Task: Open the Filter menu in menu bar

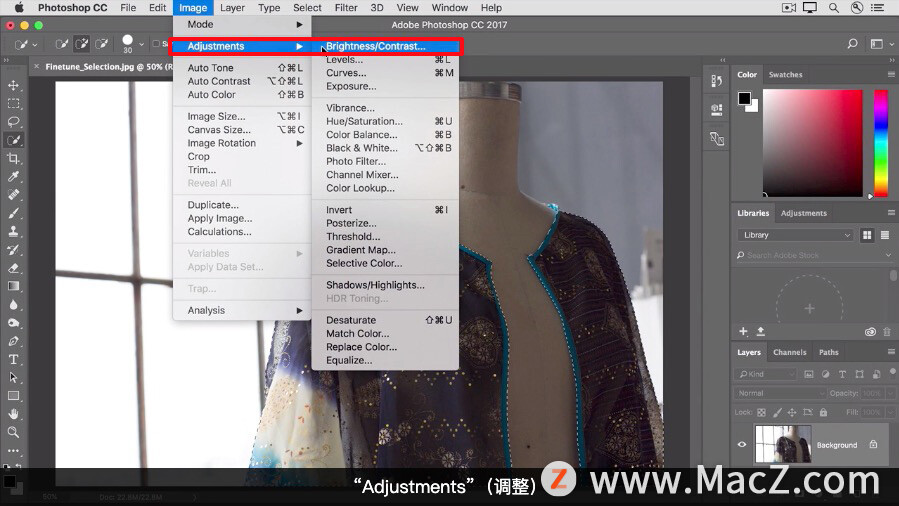Action: [346, 7]
